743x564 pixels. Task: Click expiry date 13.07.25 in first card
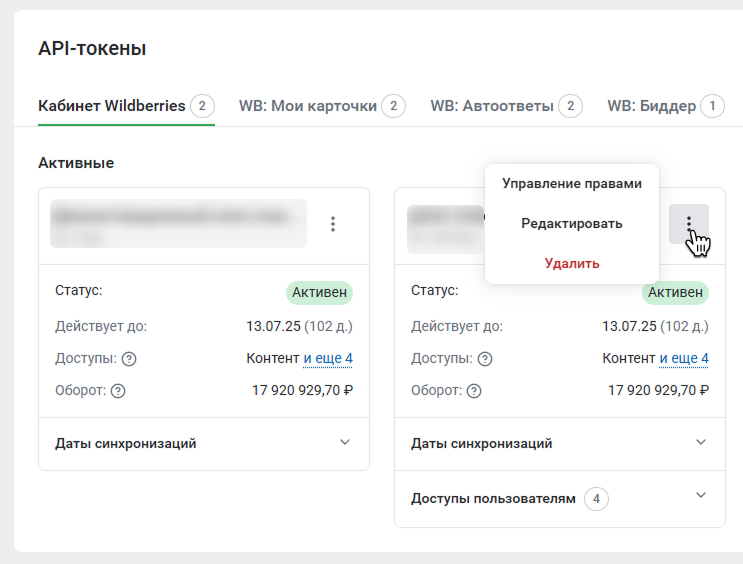click(273, 326)
